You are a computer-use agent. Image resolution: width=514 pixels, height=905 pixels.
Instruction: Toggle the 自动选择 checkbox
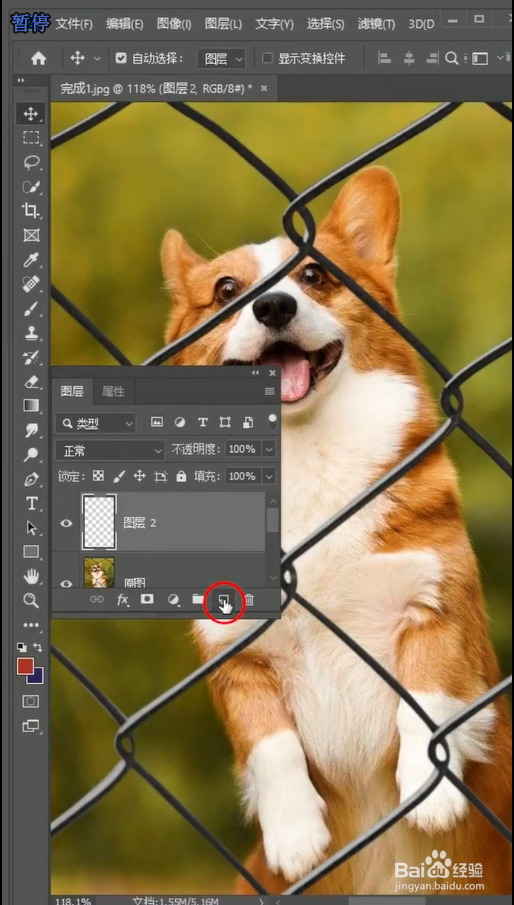click(121, 58)
